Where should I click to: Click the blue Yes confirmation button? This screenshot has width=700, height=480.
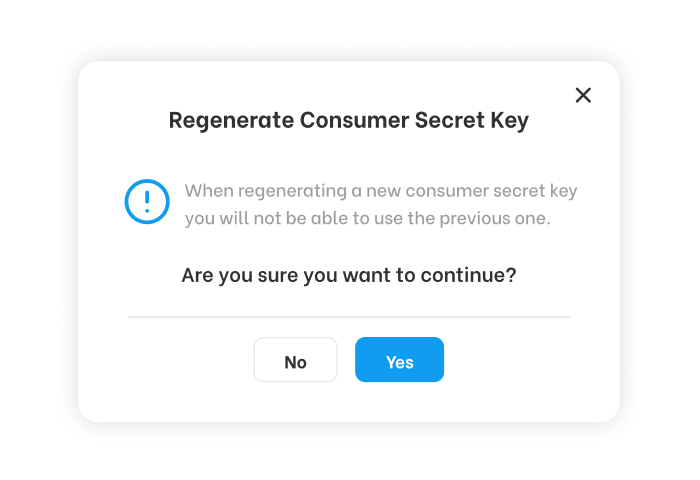pos(400,359)
